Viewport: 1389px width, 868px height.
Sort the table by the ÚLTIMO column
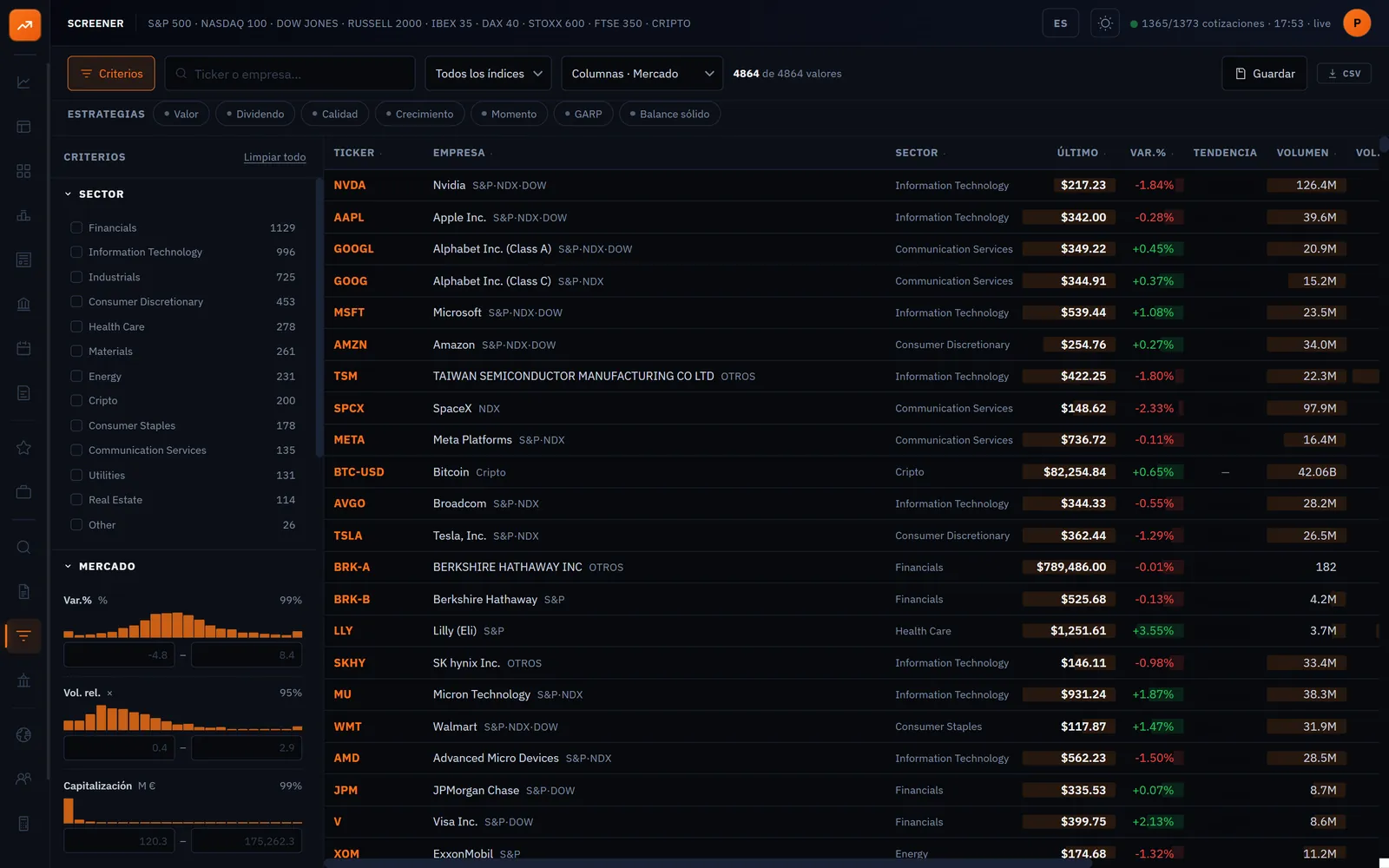pos(1077,153)
